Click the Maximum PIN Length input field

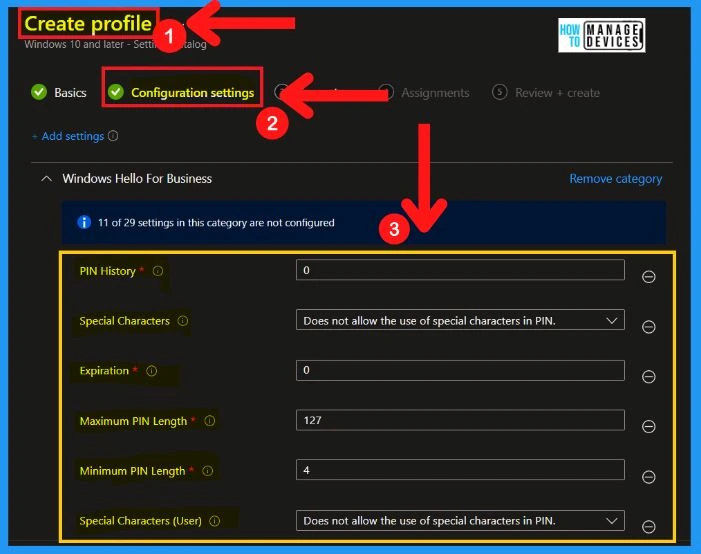click(x=460, y=420)
